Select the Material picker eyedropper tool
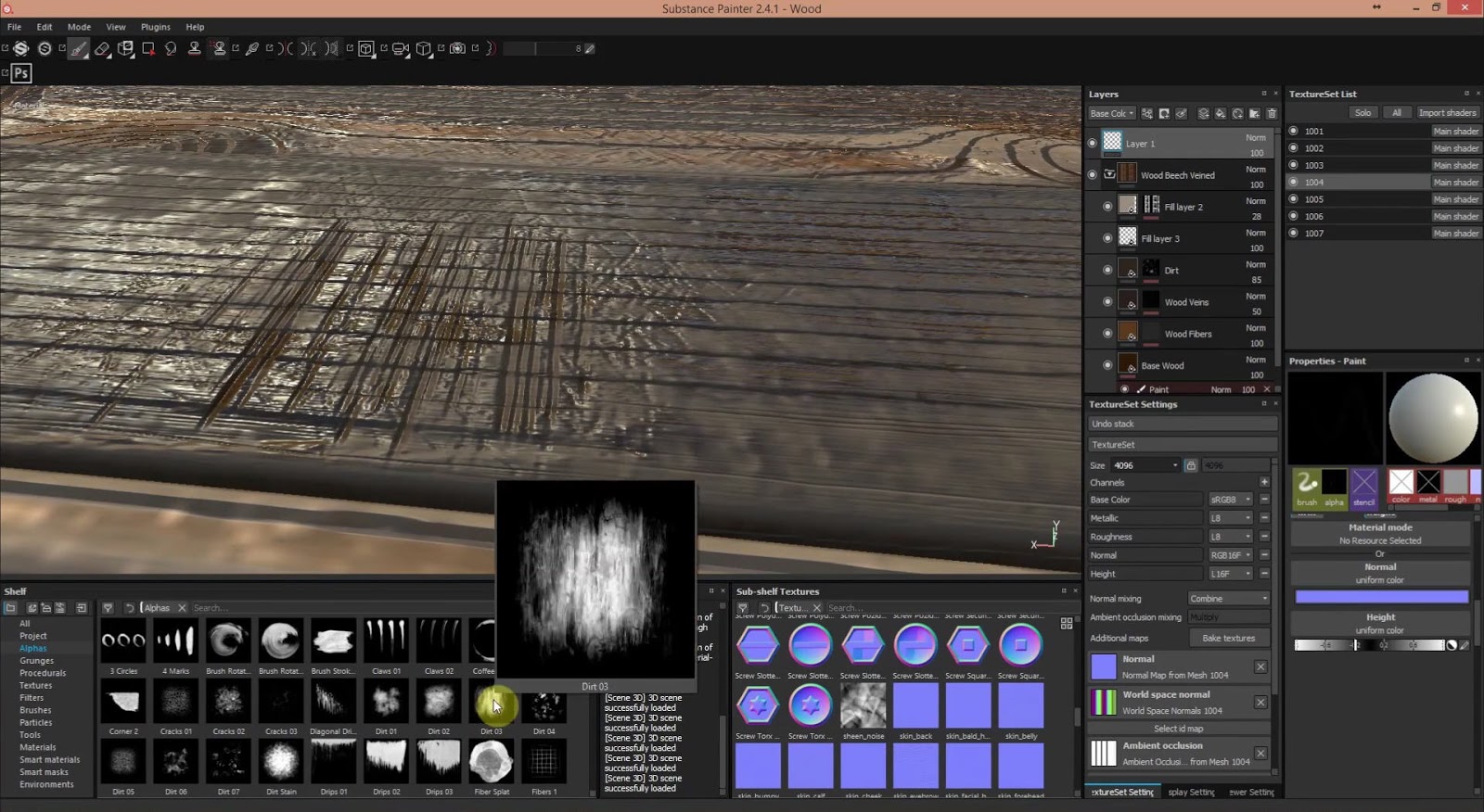This screenshot has width=1484, height=812. pos(252,49)
